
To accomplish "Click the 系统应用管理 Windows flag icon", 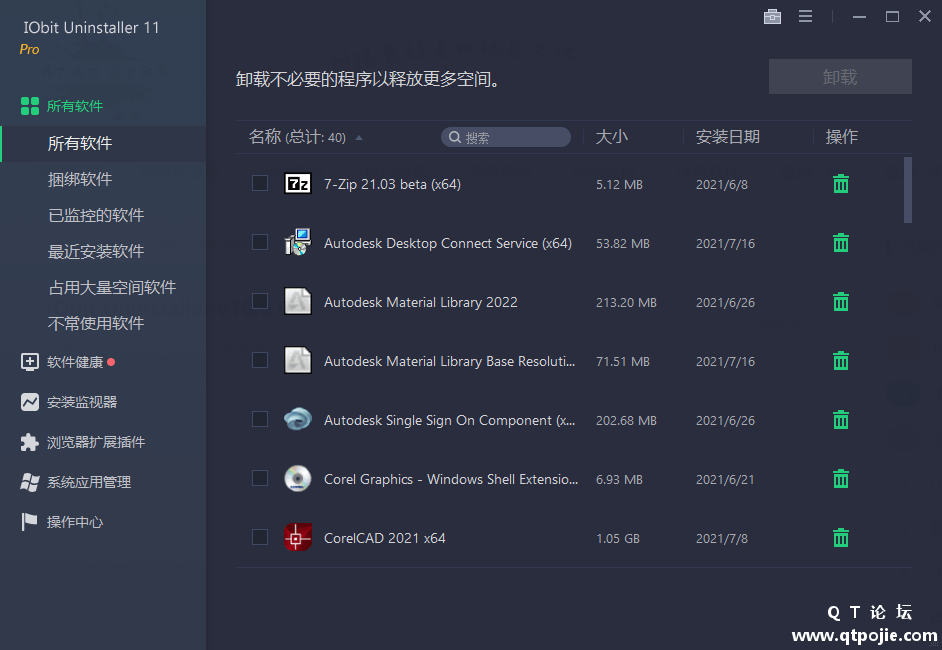I will click(x=29, y=482).
